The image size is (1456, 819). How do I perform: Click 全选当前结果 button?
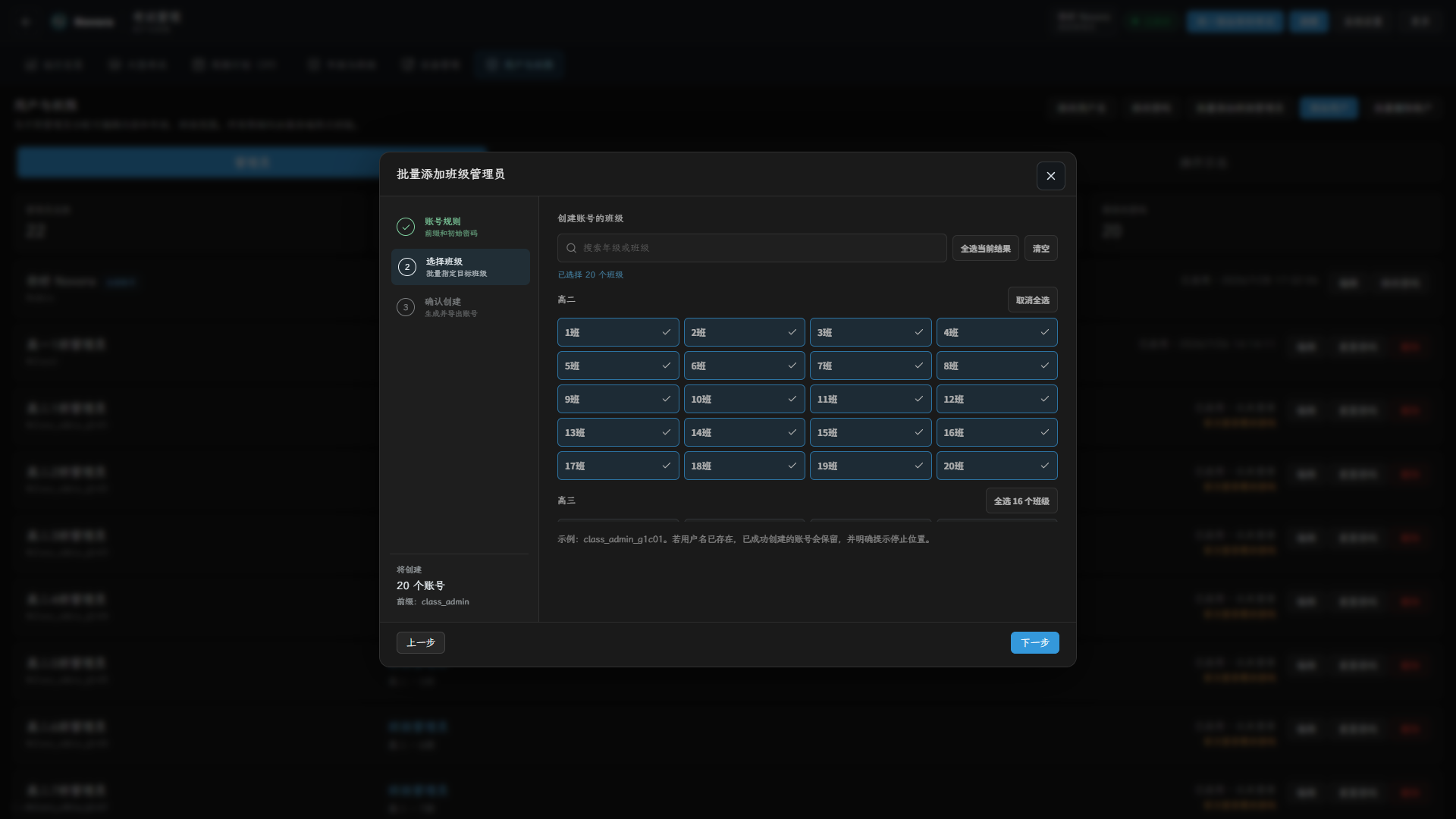pos(985,248)
